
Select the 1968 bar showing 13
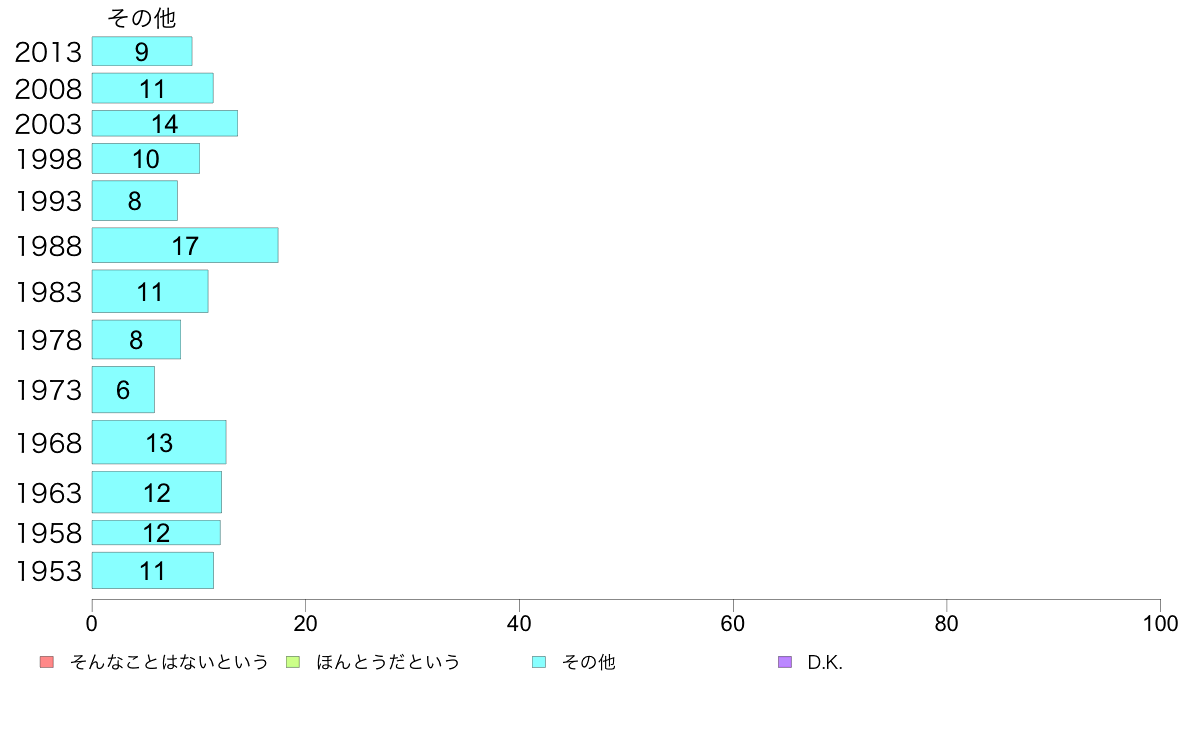click(x=158, y=442)
